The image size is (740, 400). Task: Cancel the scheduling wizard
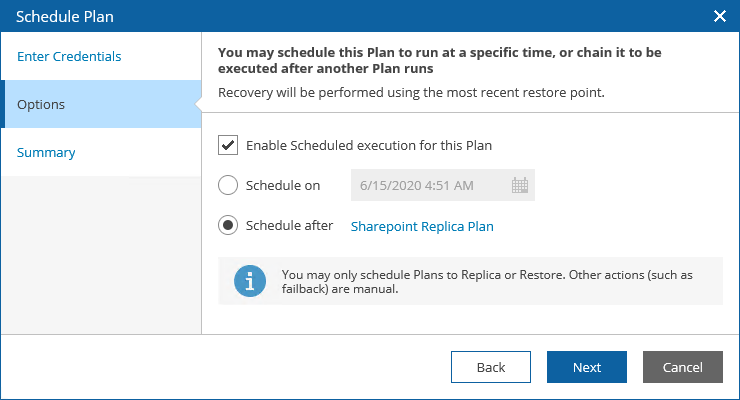(x=682, y=367)
